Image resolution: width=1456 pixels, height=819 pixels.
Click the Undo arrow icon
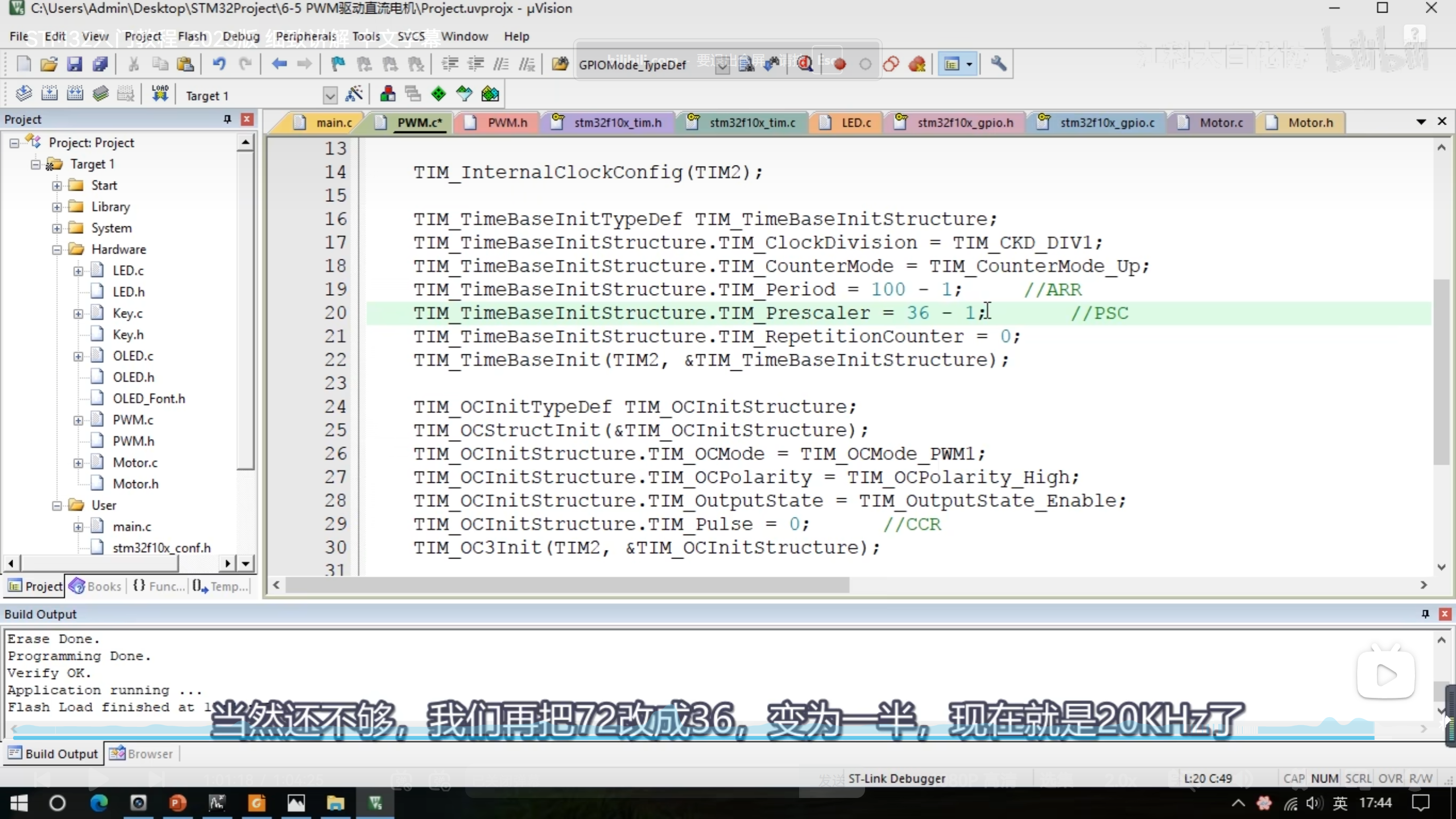point(219,64)
